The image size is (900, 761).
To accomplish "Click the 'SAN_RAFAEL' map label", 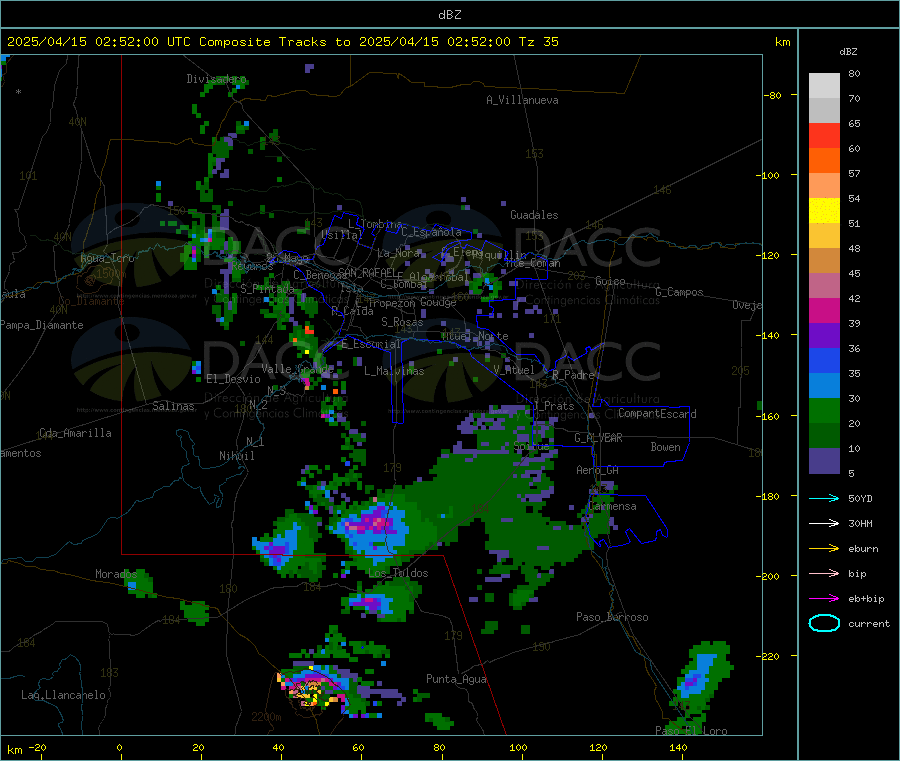I will 366,272.
